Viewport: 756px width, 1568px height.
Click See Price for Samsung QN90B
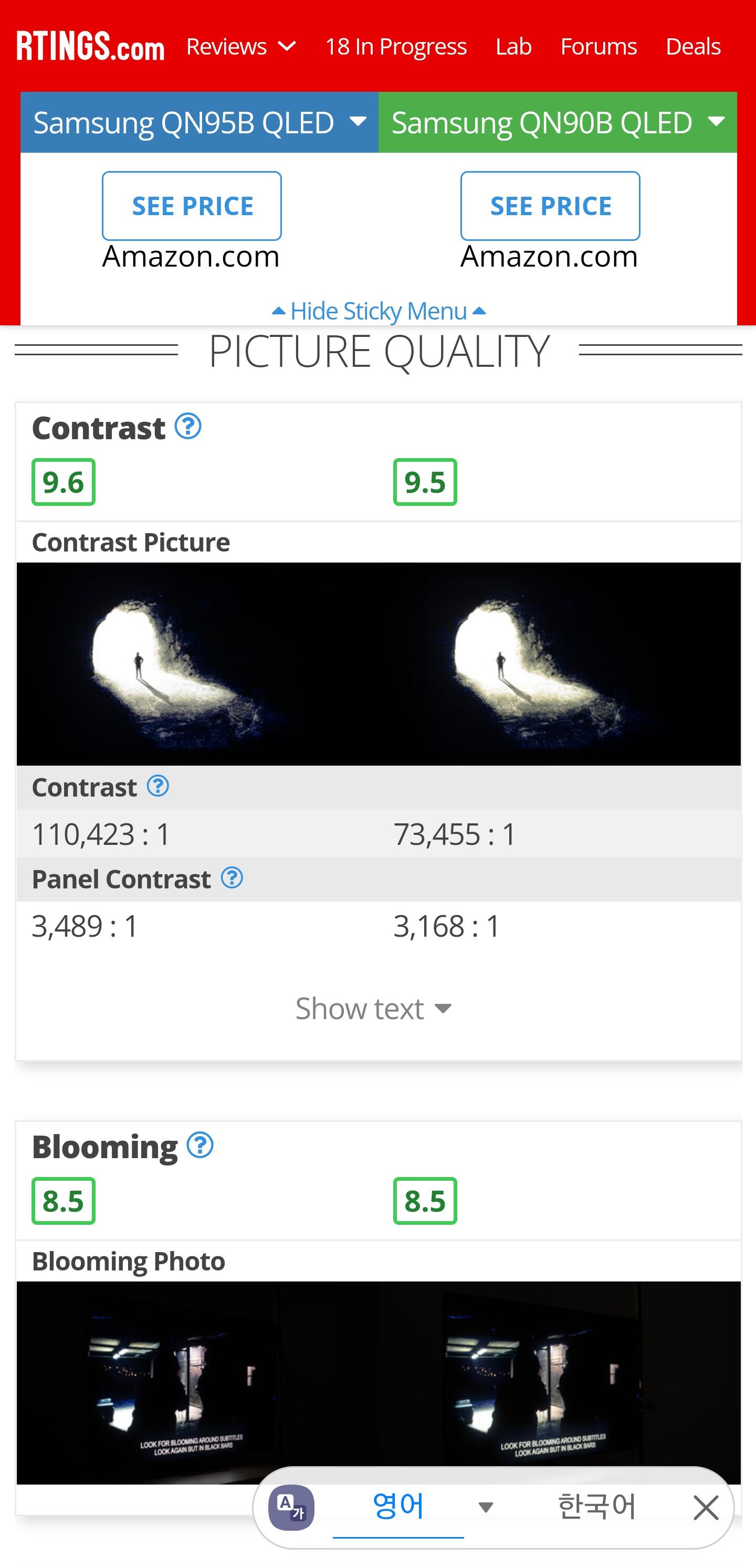550,206
